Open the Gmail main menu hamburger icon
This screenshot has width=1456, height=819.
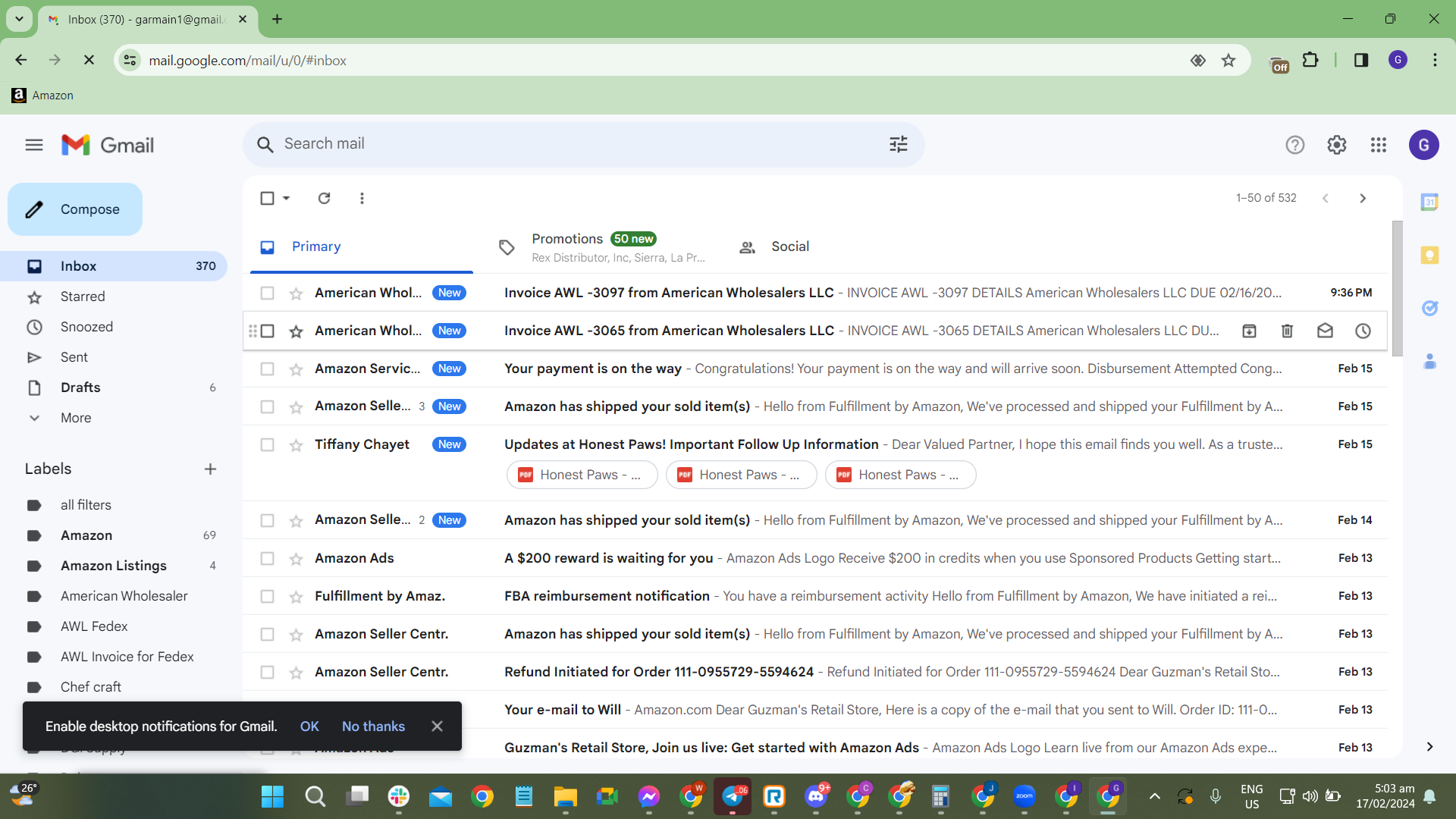(x=34, y=145)
